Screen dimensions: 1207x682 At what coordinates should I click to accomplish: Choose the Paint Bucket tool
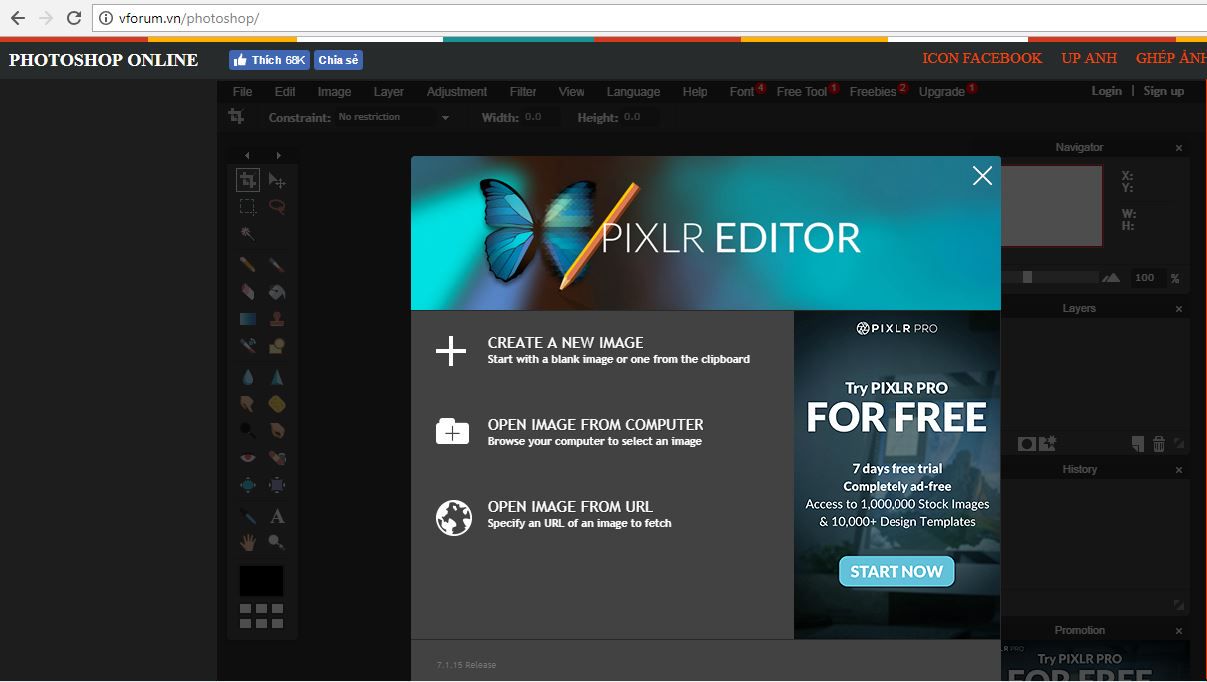(277, 292)
